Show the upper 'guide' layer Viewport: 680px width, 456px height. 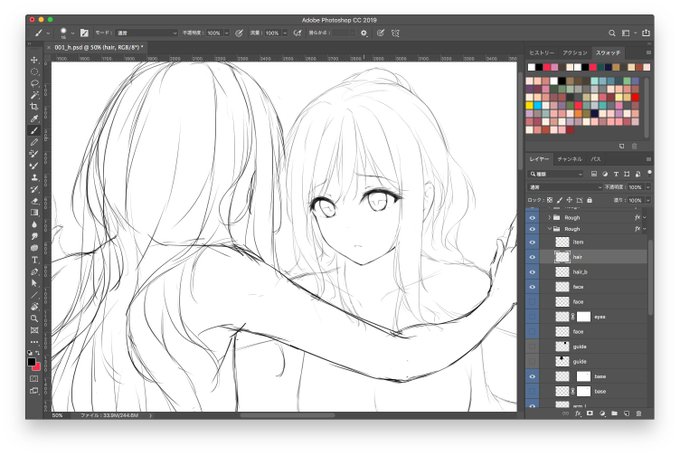pyautogui.click(x=532, y=347)
